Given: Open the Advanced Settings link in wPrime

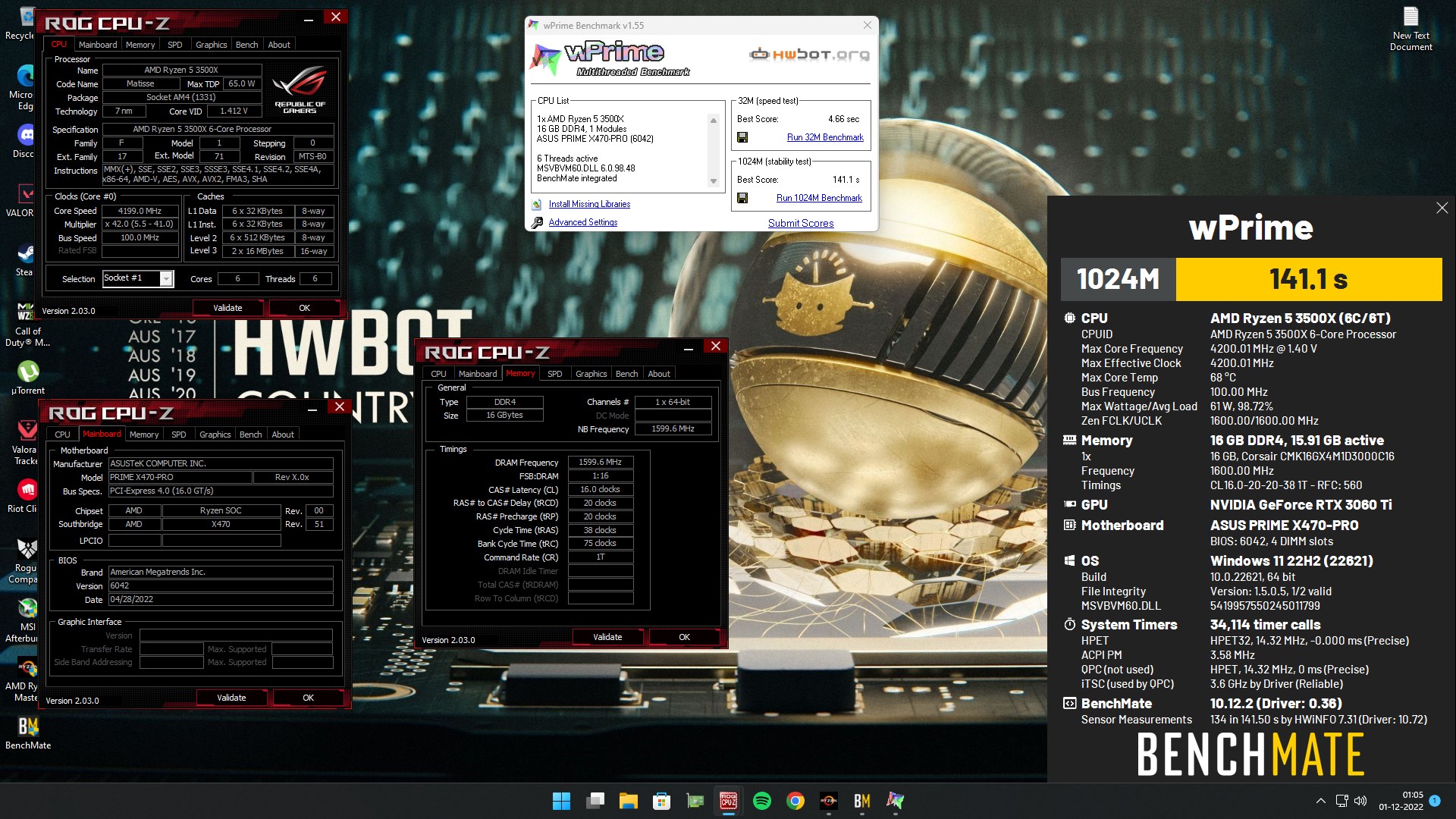Looking at the screenshot, I should click(x=582, y=222).
